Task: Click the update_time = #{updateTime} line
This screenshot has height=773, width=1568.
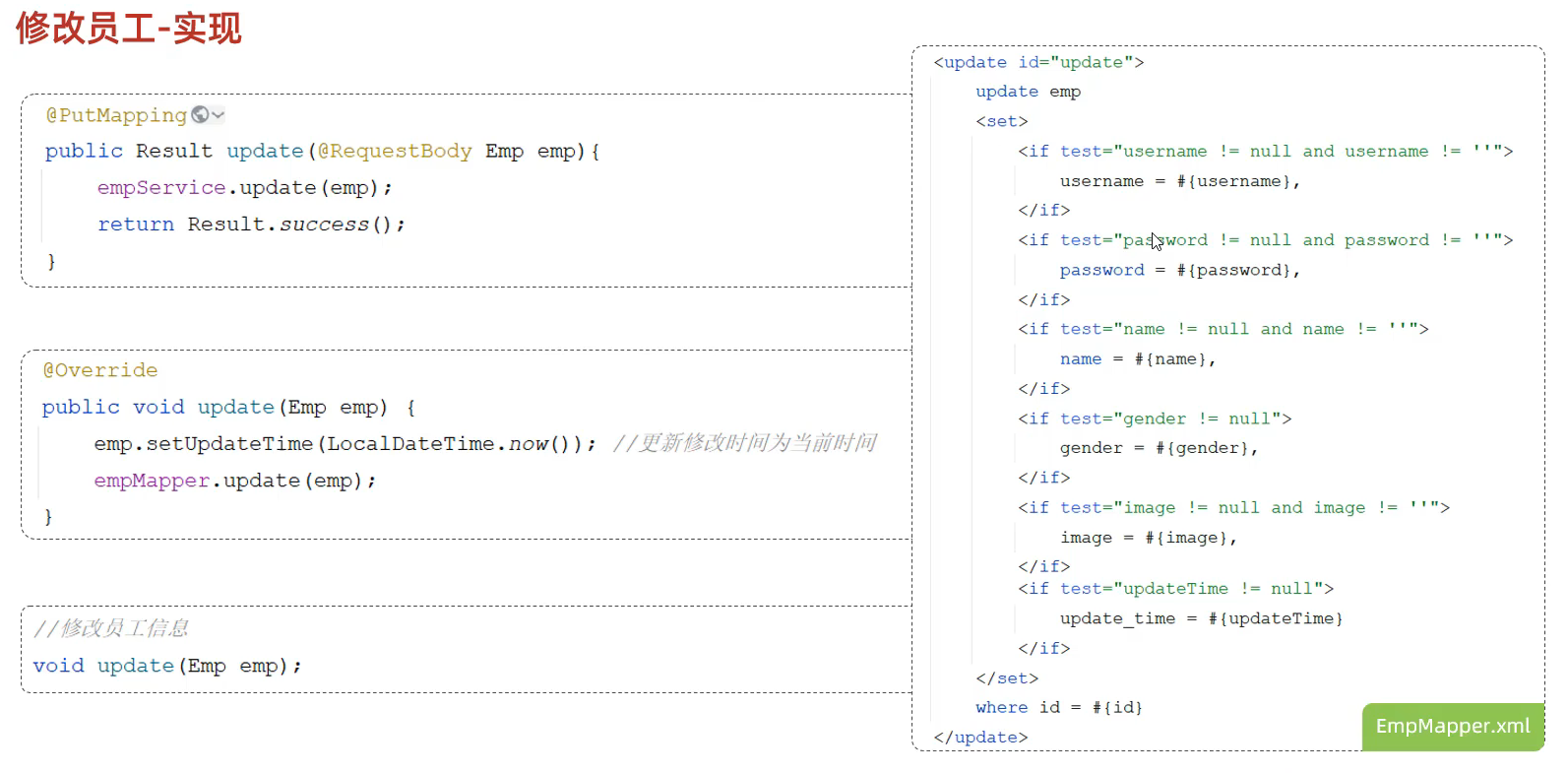Action: coord(1201,618)
